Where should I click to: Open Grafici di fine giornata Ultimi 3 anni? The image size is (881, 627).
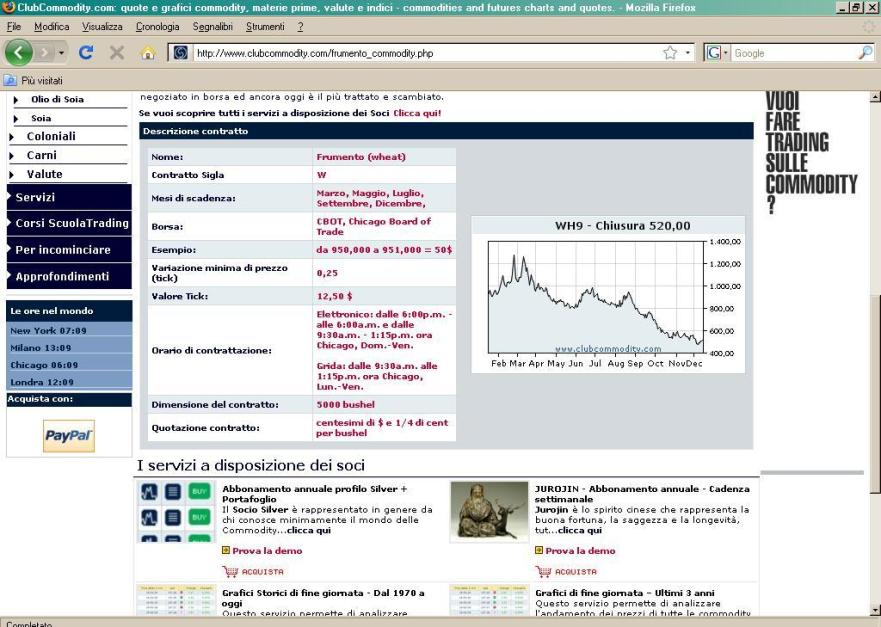coord(625,593)
